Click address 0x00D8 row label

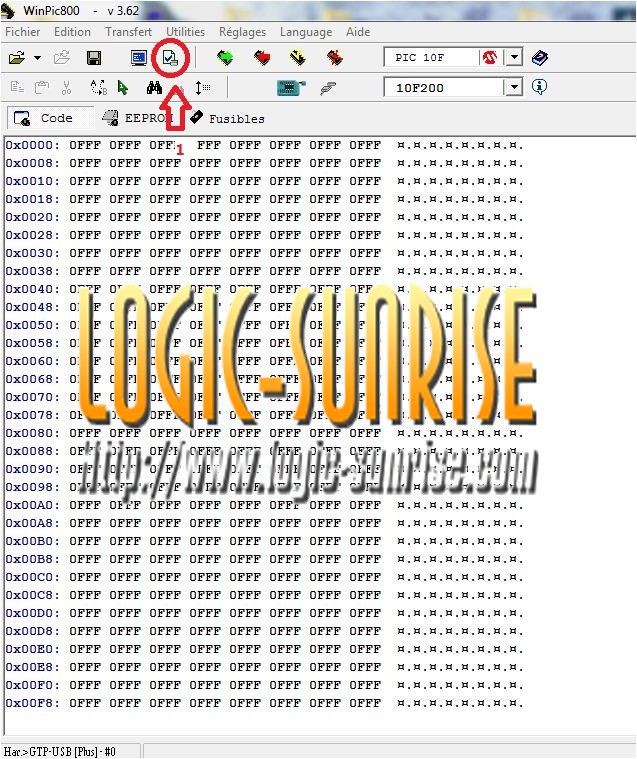32,631
